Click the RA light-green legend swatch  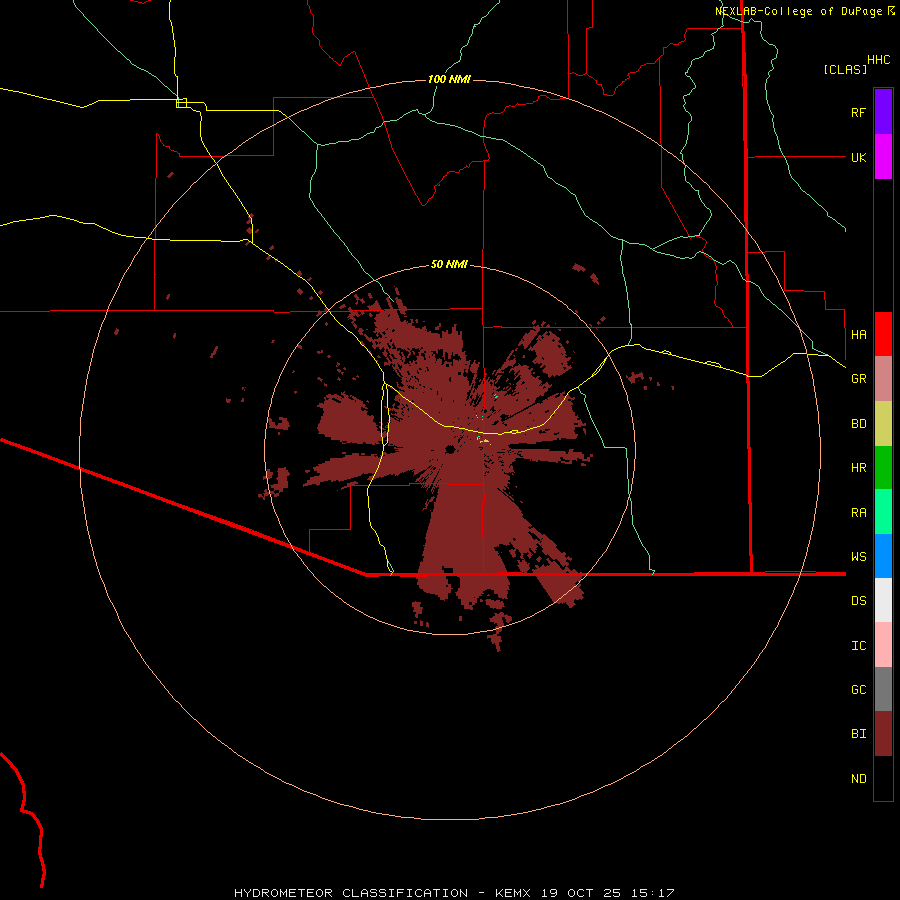883,512
